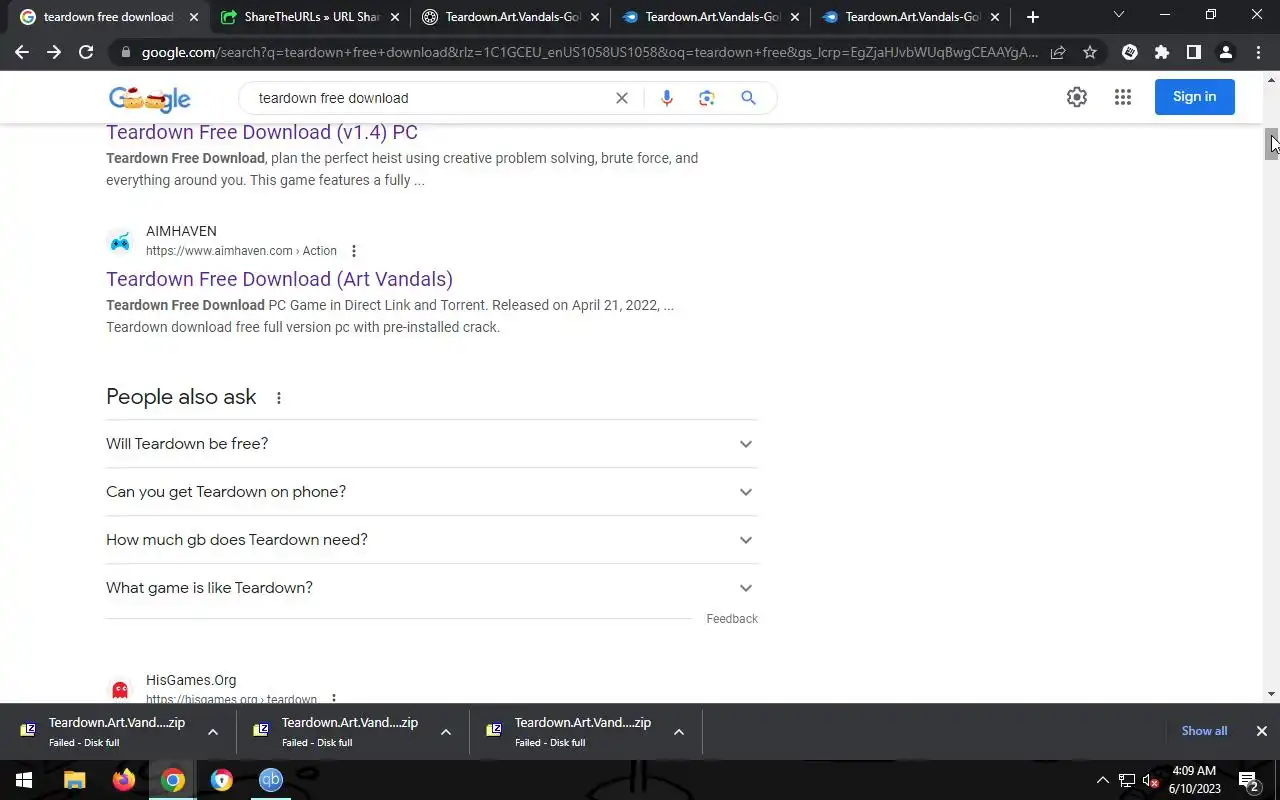Open a new browser tab
Image resolution: width=1280 pixels, height=800 pixels.
click(1033, 17)
